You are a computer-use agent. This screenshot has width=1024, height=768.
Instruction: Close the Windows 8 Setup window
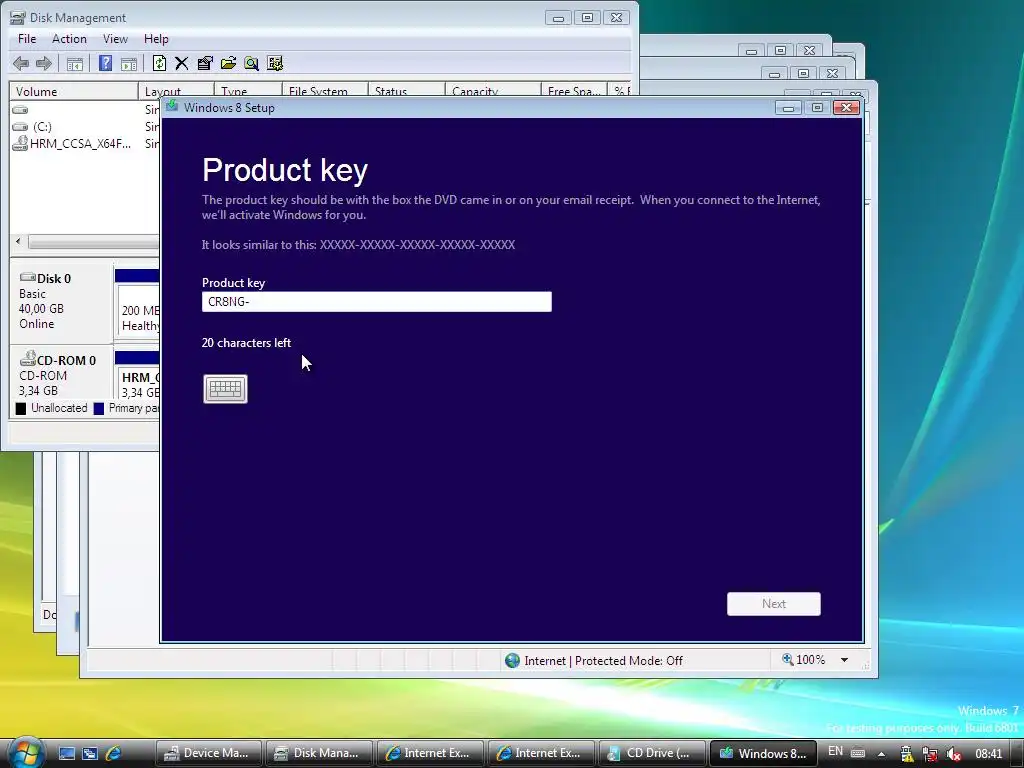tap(846, 108)
